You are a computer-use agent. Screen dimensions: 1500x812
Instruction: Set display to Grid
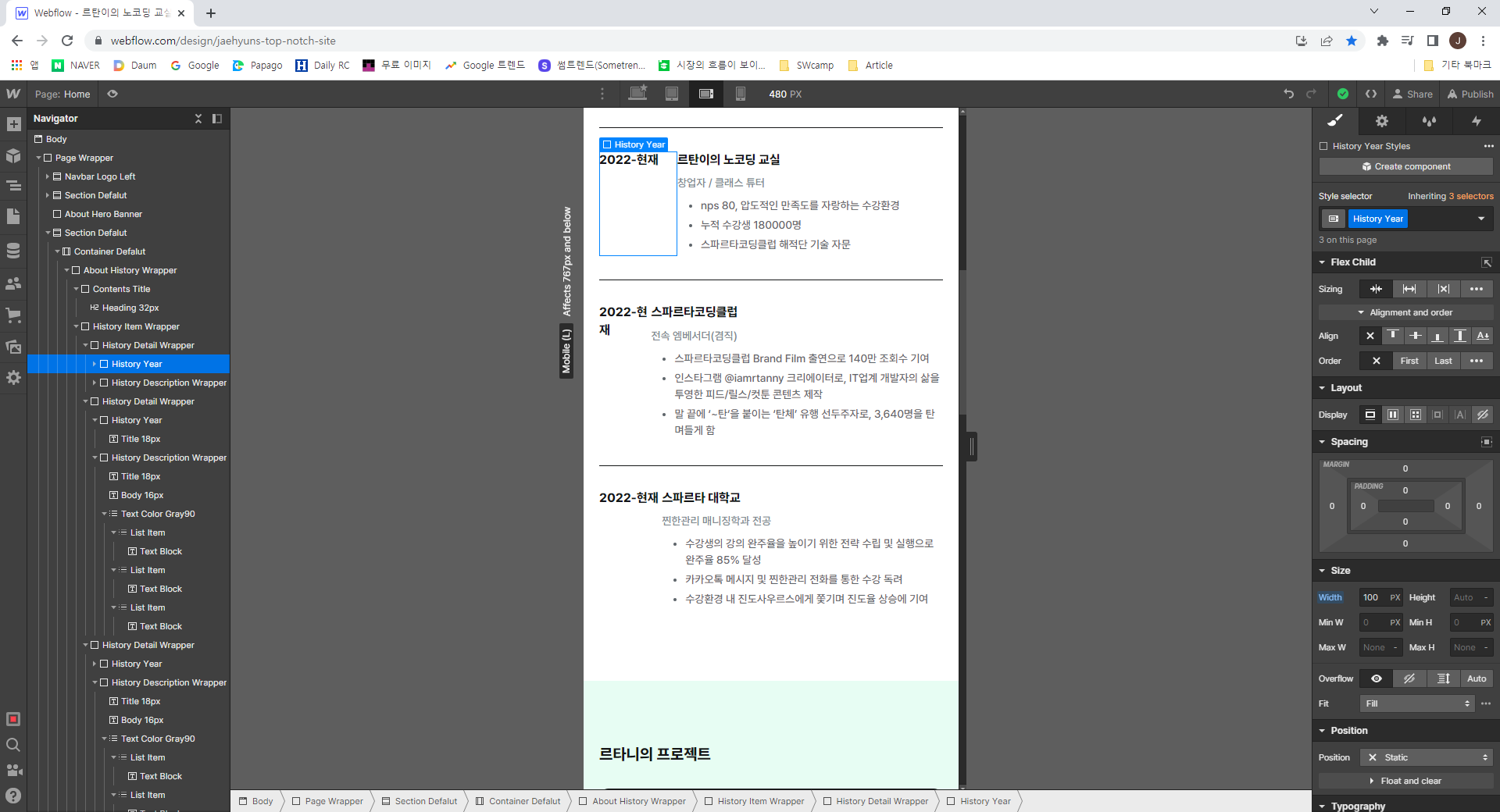[1416, 415]
